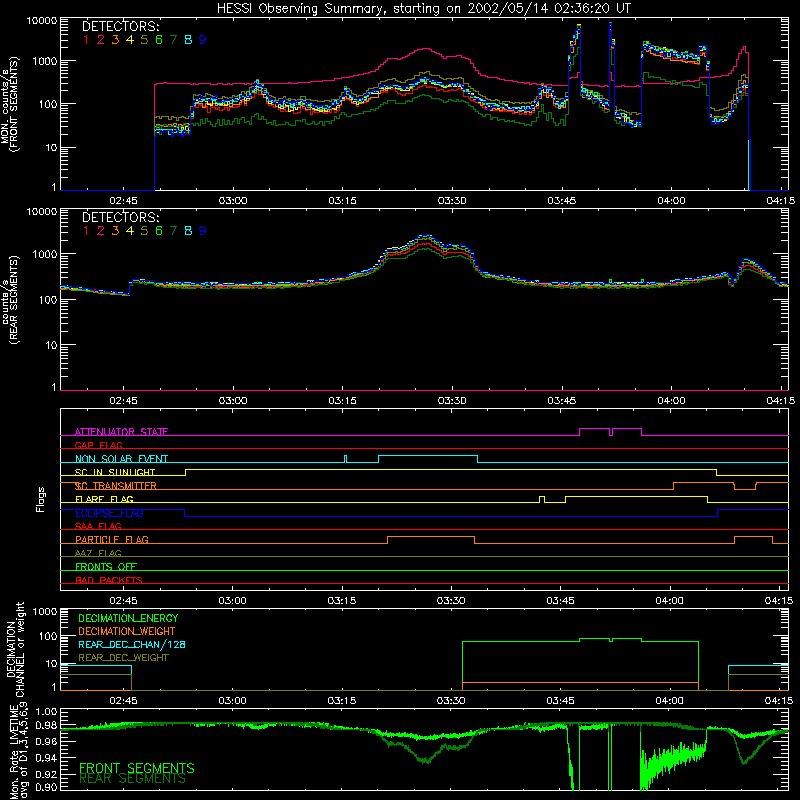Select the BAD PACKETS flag label
This screenshot has height=800, width=800.
(109, 580)
